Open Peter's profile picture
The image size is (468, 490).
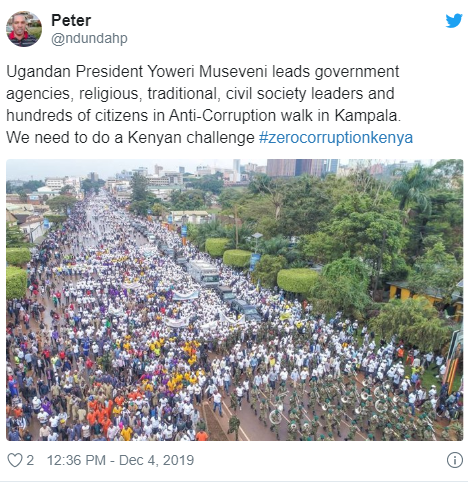coord(24,29)
